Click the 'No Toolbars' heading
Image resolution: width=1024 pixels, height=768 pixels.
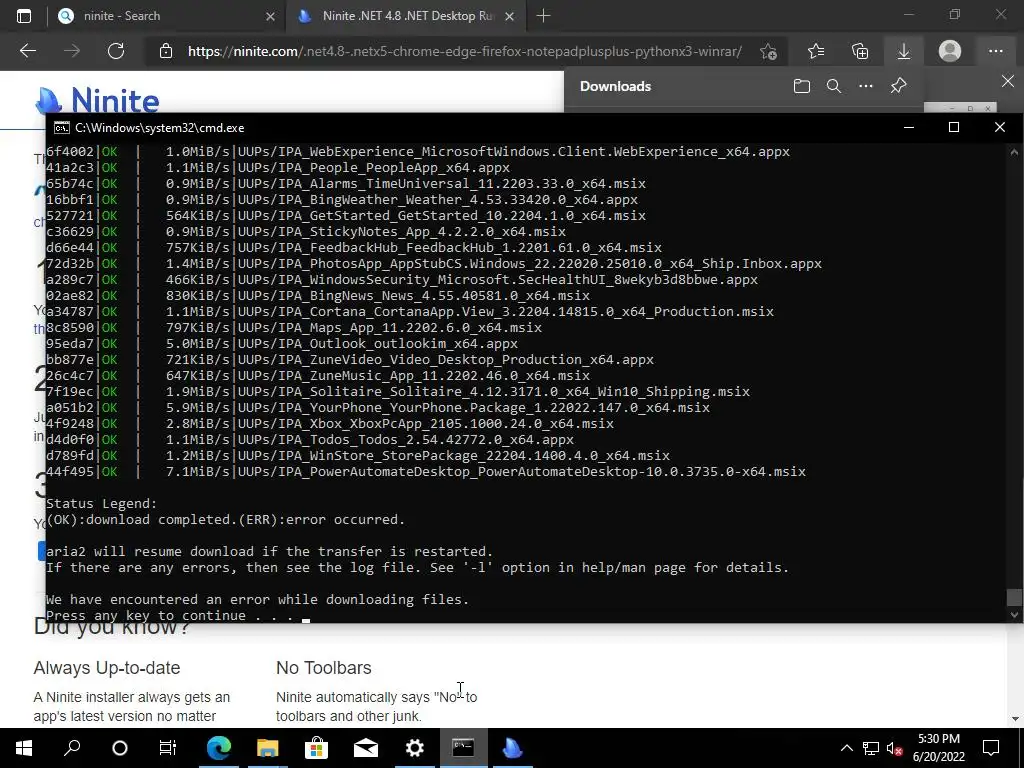[323, 667]
